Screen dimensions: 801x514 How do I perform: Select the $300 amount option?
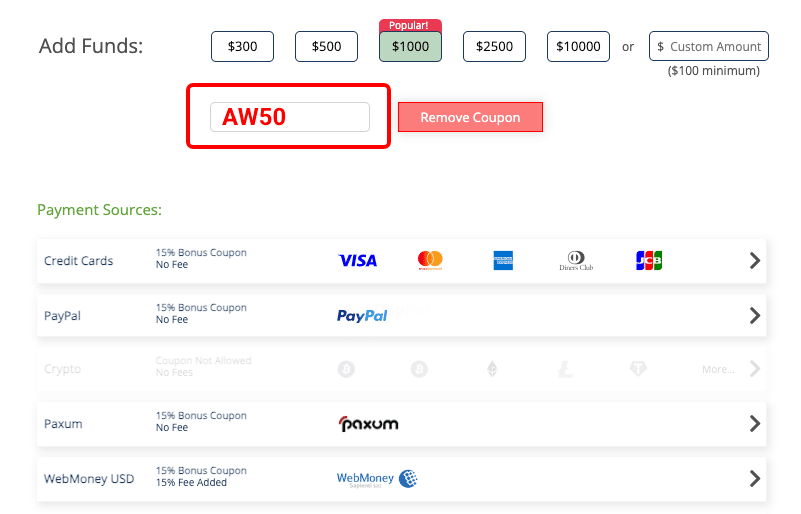pos(242,46)
